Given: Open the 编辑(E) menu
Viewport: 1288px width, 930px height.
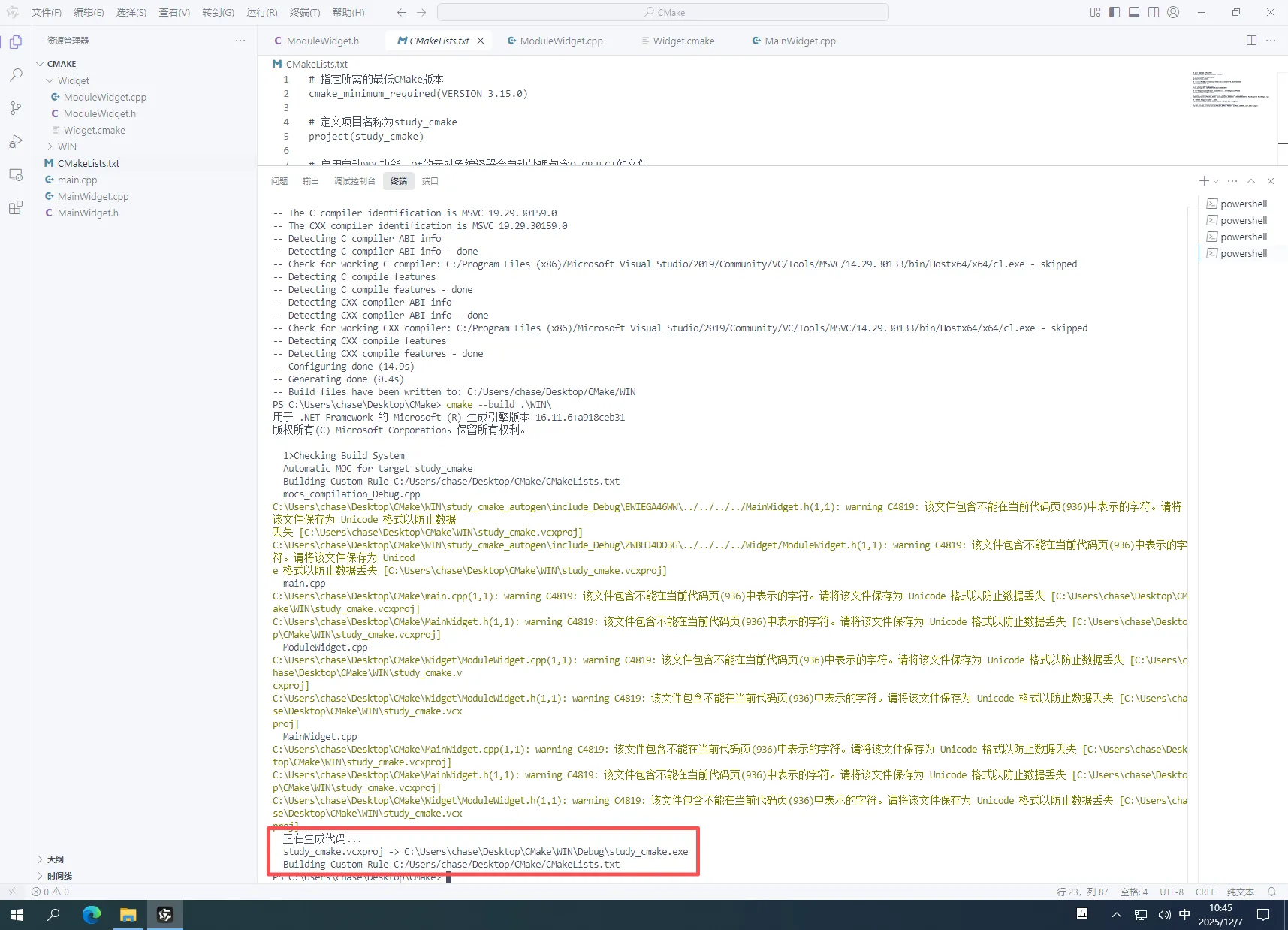Looking at the screenshot, I should (x=89, y=12).
